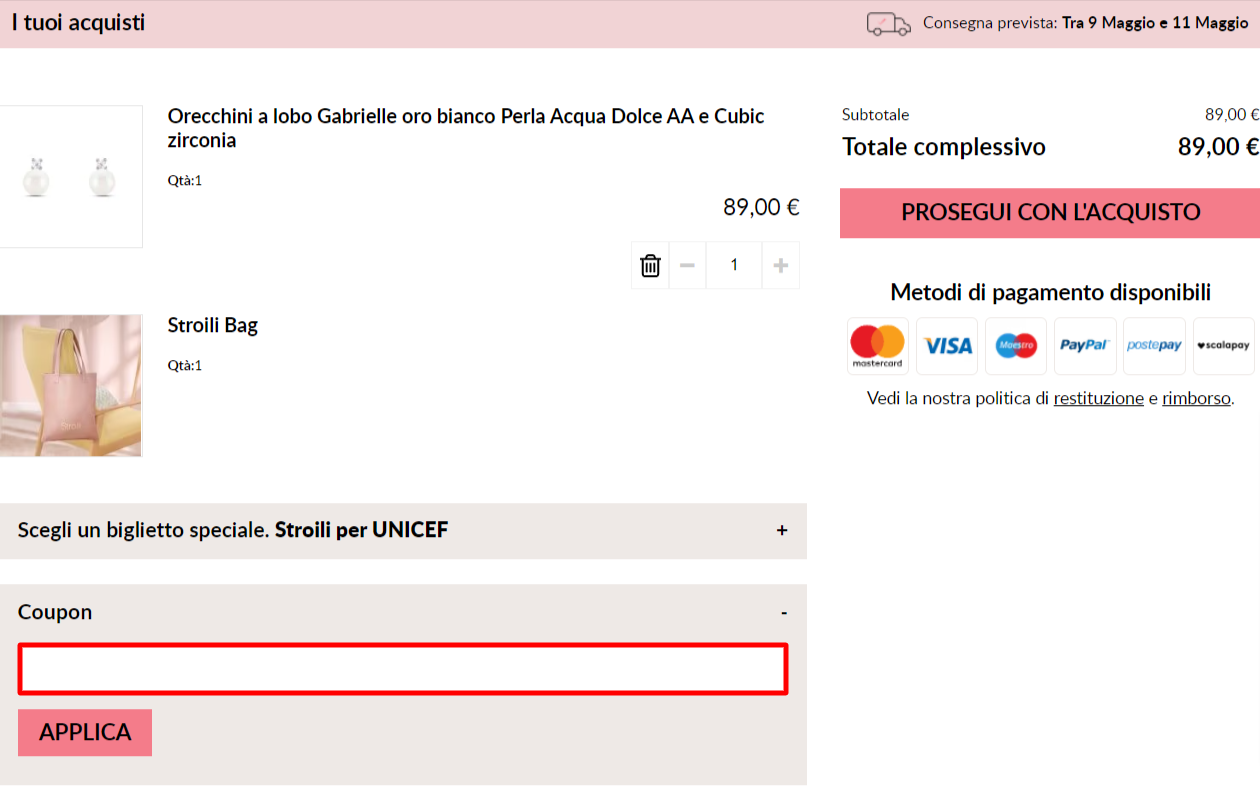Open the pearl earrings product thumbnail
The height and width of the screenshot is (786, 1260).
tap(71, 176)
